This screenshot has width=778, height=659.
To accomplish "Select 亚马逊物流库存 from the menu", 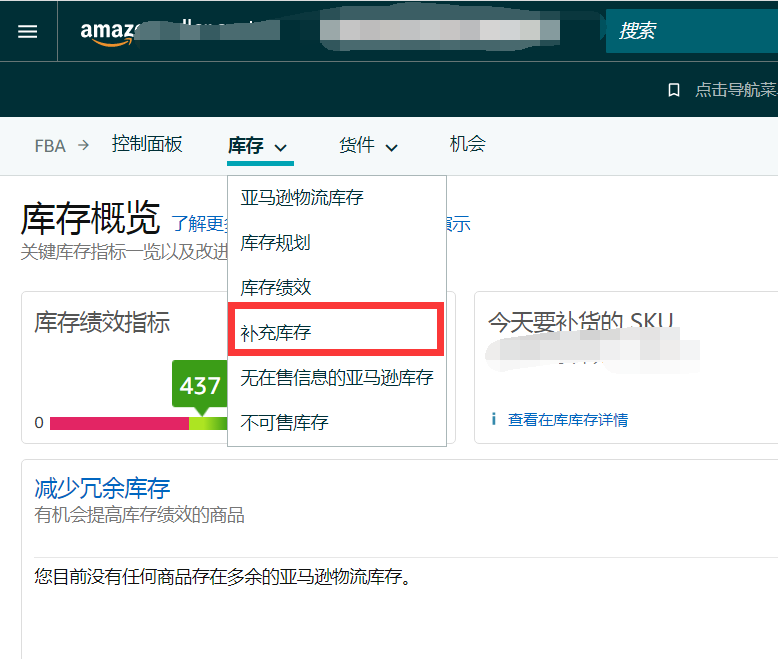I will 337,198.
